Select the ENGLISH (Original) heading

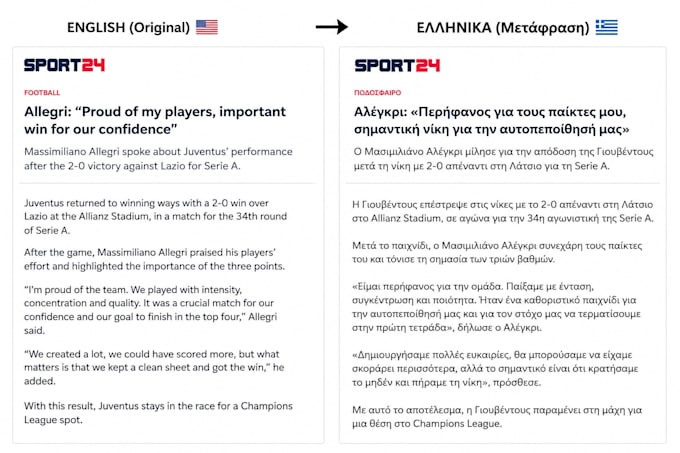128,27
